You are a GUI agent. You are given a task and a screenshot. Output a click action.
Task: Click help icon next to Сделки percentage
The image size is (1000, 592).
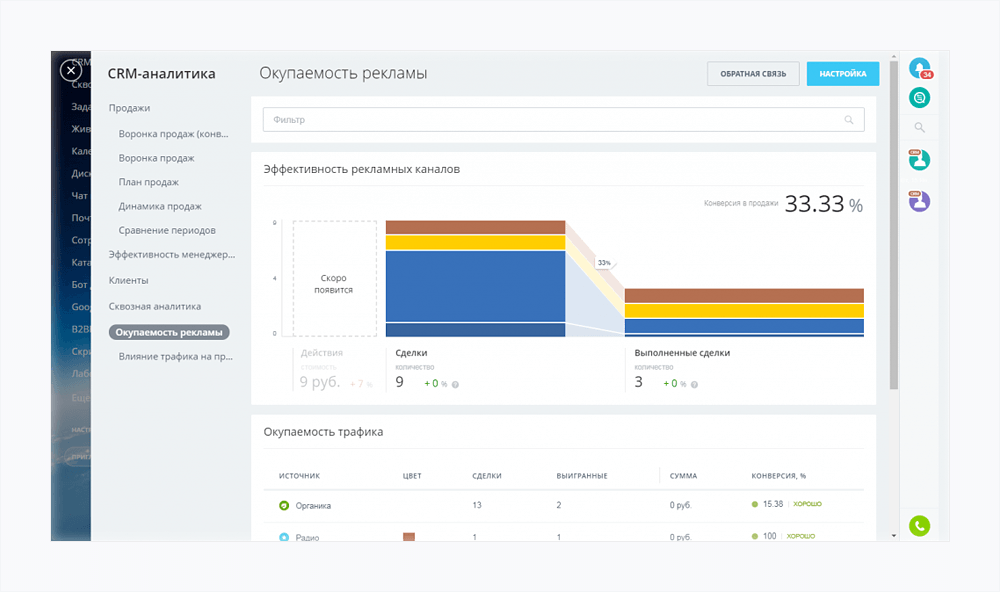tap(455, 384)
